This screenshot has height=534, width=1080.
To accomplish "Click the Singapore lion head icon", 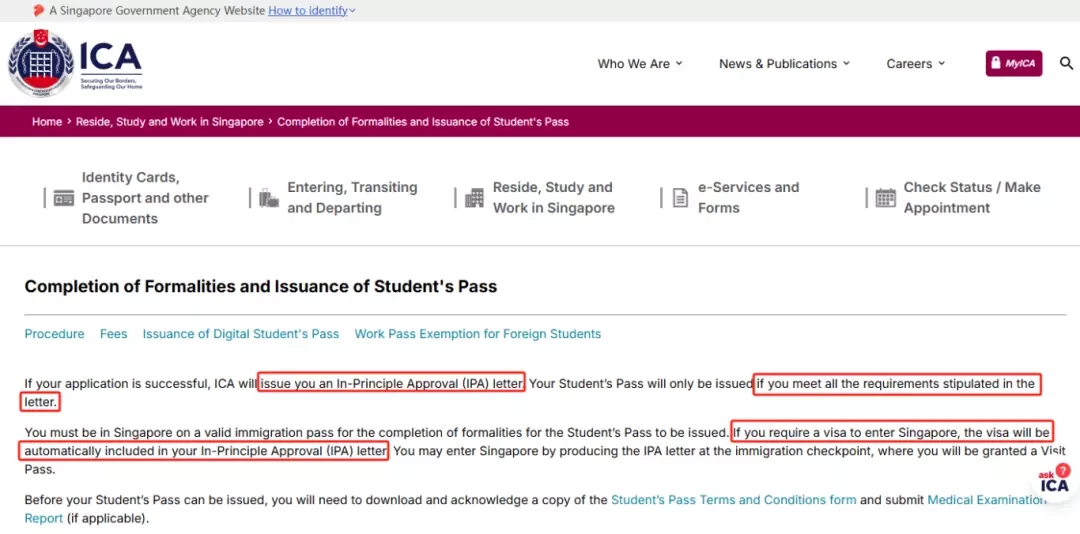I will (39, 11).
